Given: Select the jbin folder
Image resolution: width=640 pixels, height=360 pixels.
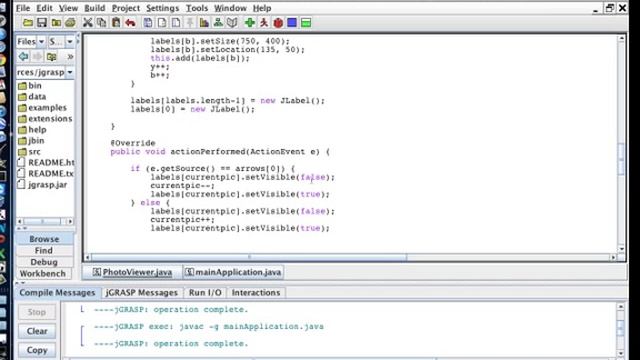Looking at the screenshot, I should pos(31,141).
